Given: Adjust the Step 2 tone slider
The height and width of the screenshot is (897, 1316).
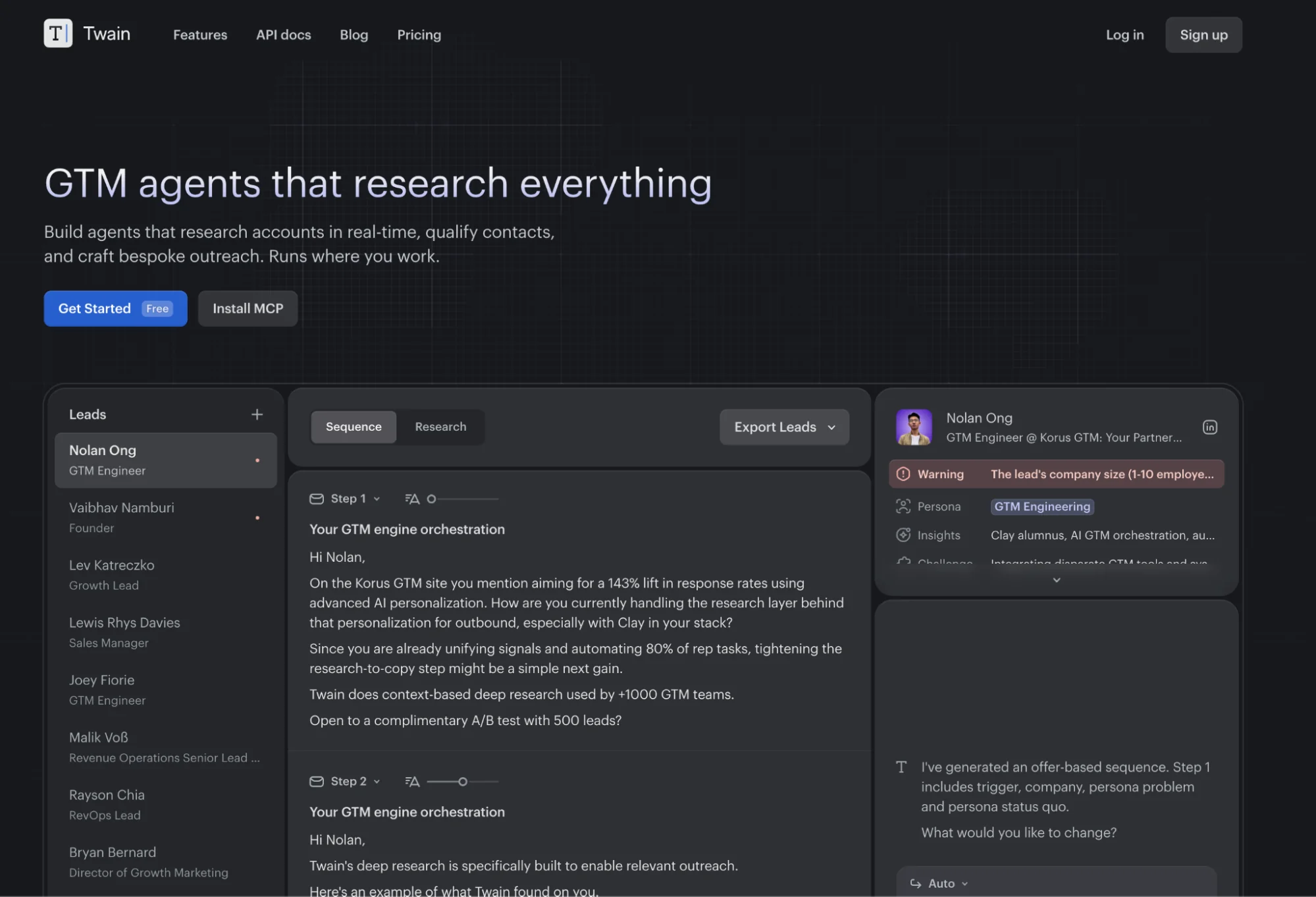Looking at the screenshot, I should click(x=462, y=781).
